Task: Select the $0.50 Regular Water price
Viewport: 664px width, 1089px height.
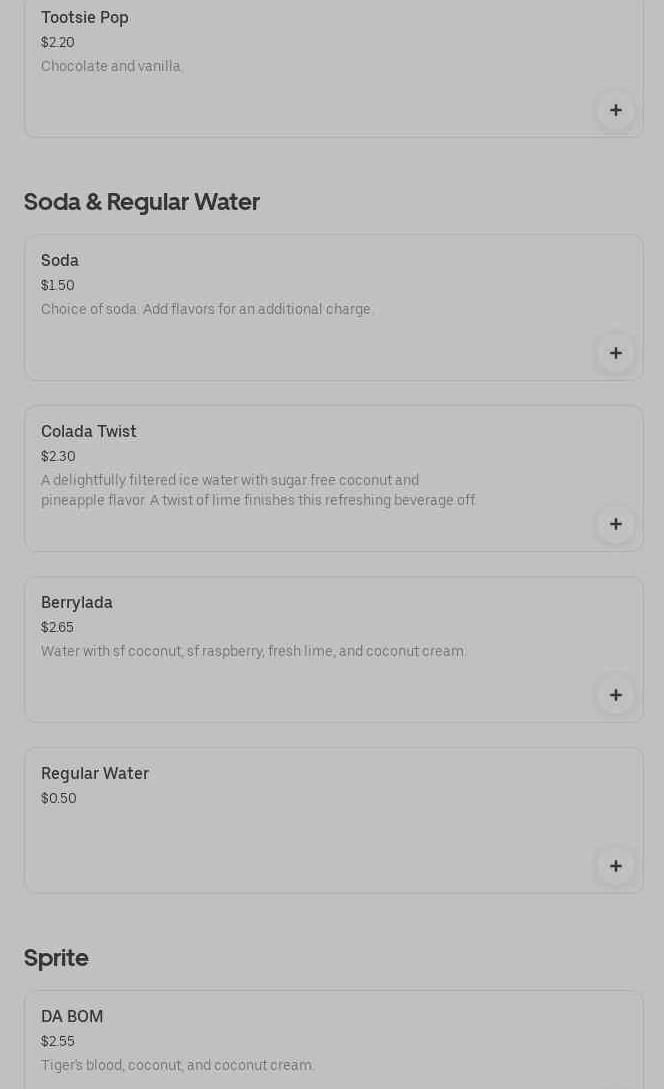Action: (x=59, y=799)
